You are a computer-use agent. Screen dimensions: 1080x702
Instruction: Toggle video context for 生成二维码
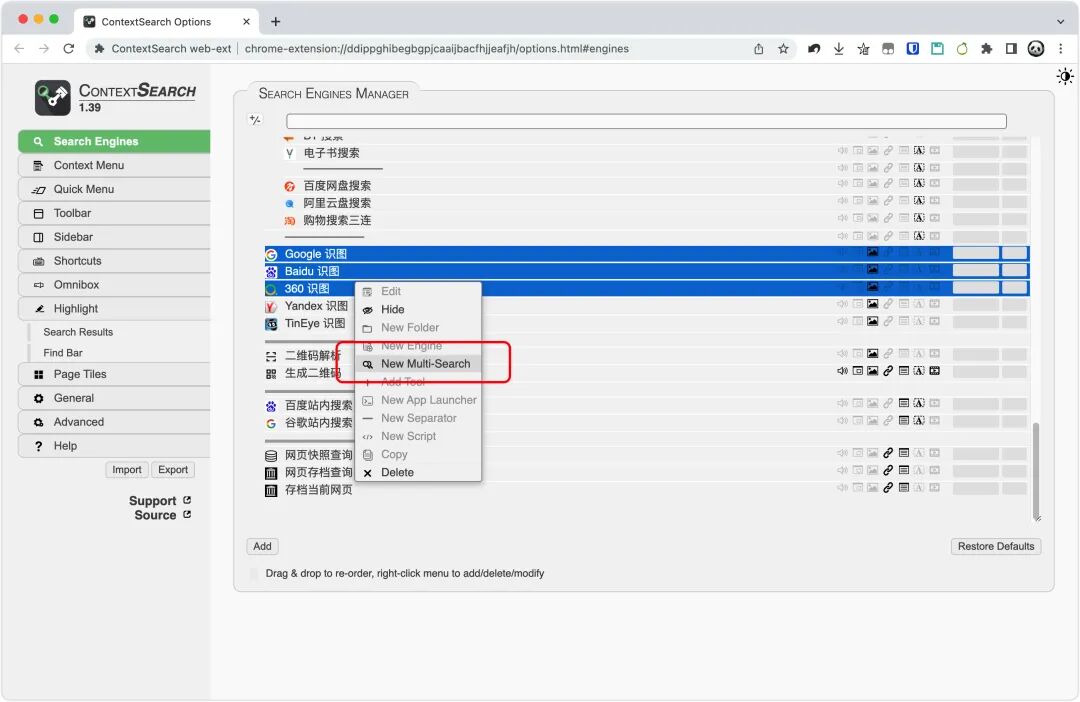tap(935, 371)
